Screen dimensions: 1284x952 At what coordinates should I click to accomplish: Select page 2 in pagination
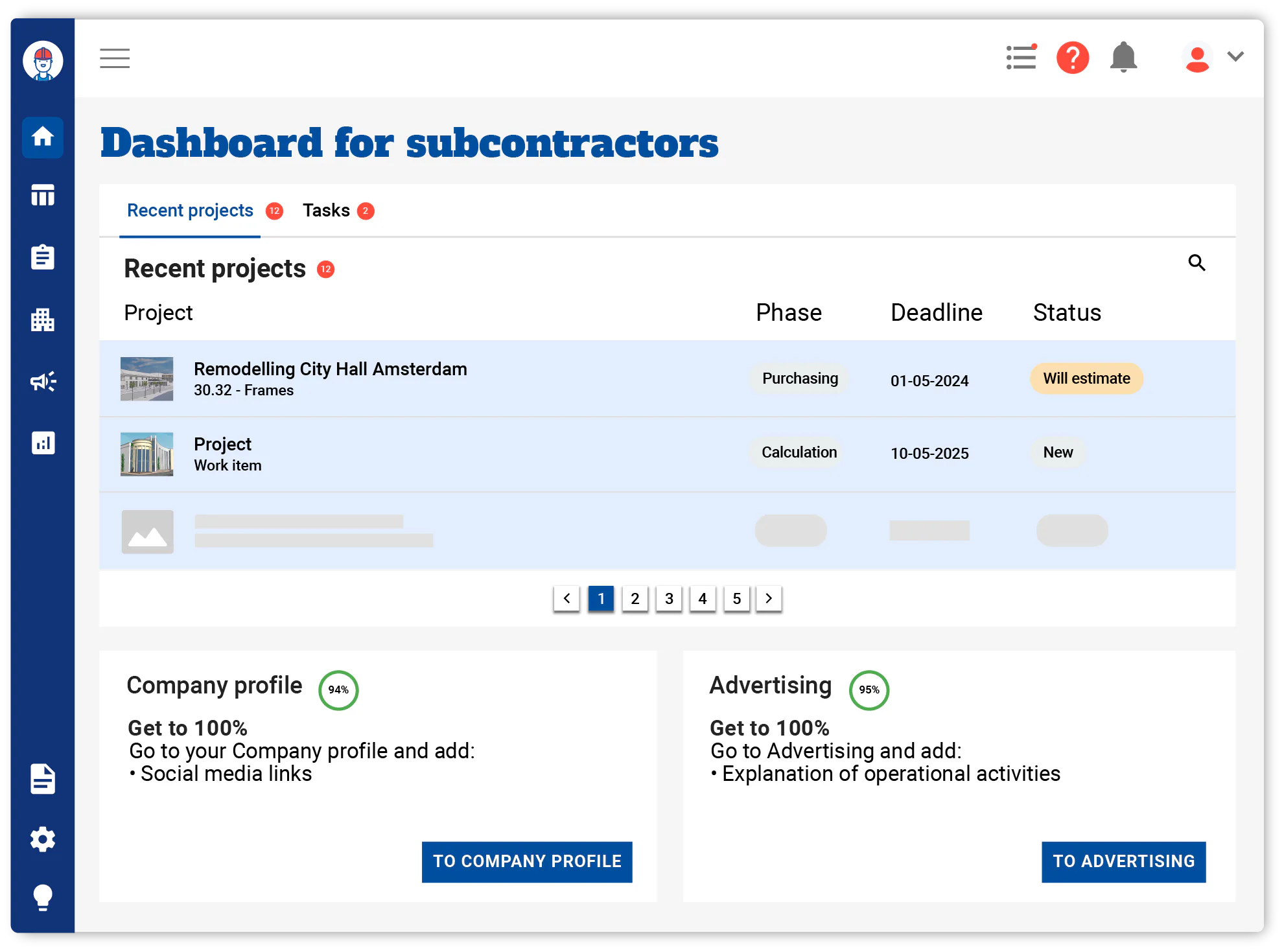tap(635, 598)
